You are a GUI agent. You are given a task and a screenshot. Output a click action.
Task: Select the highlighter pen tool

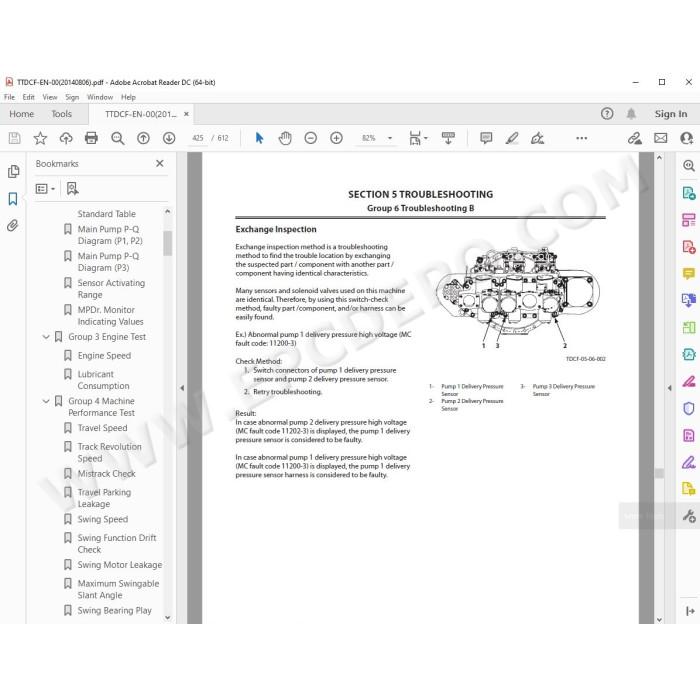(x=512, y=138)
